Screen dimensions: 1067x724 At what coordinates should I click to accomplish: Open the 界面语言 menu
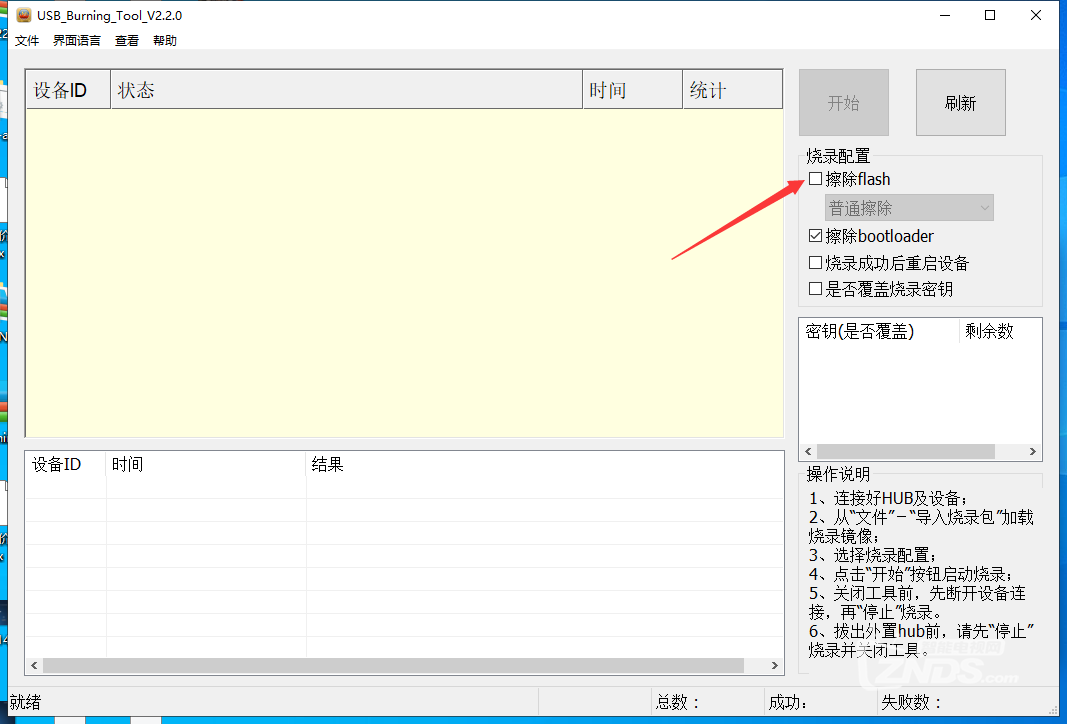point(77,41)
